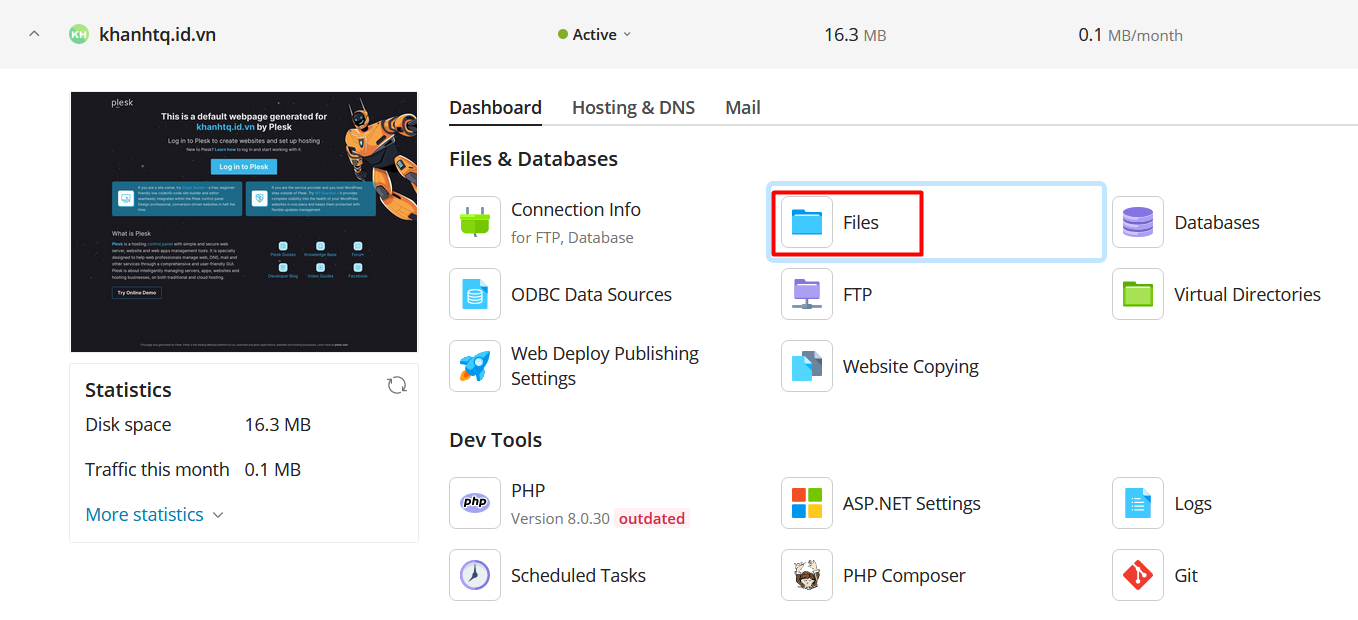The image size is (1358, 620).
Task: Open Git icon
Action: point(1138,575)
